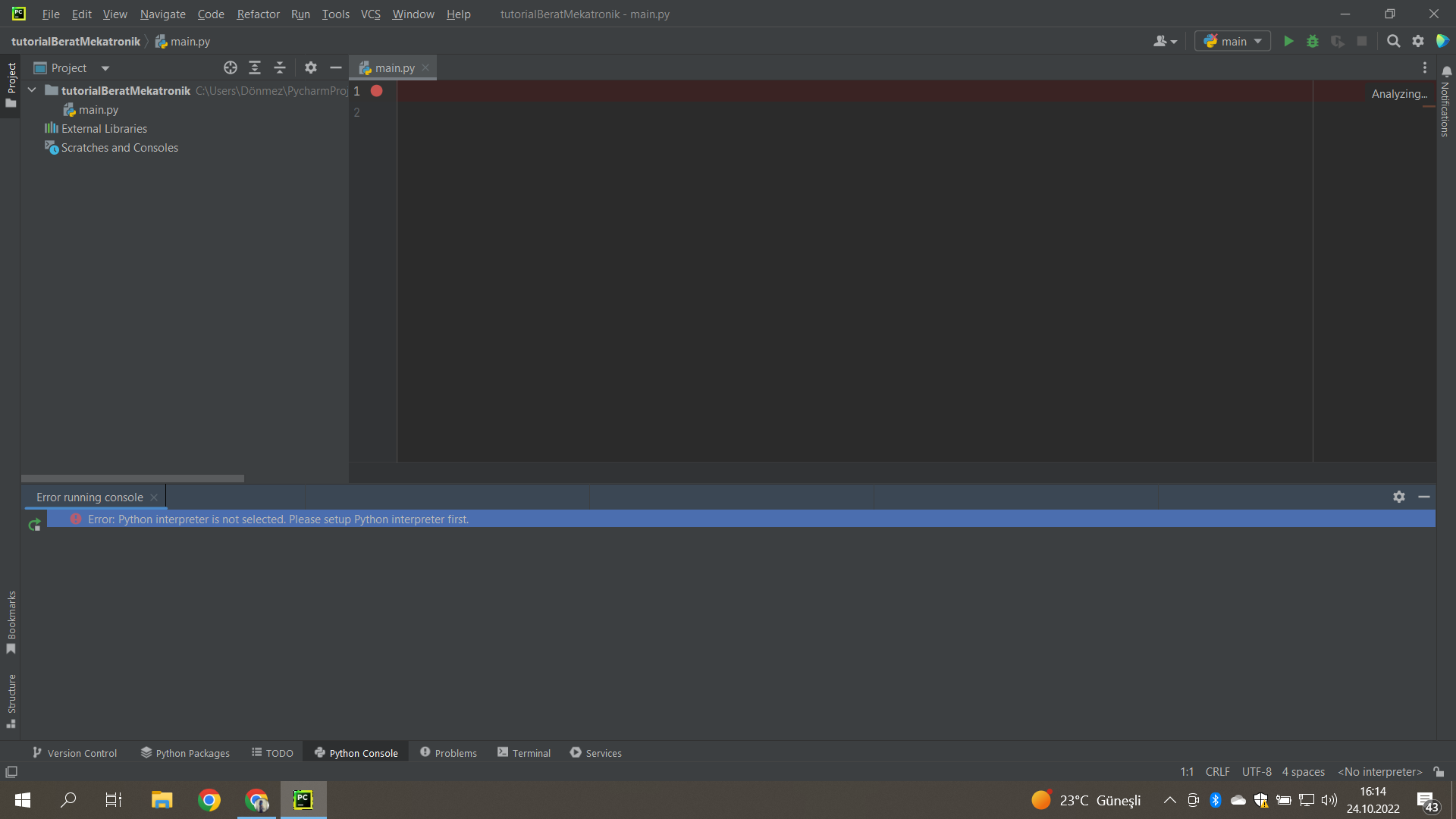Click the Debug bug icon

point(1313,42)
